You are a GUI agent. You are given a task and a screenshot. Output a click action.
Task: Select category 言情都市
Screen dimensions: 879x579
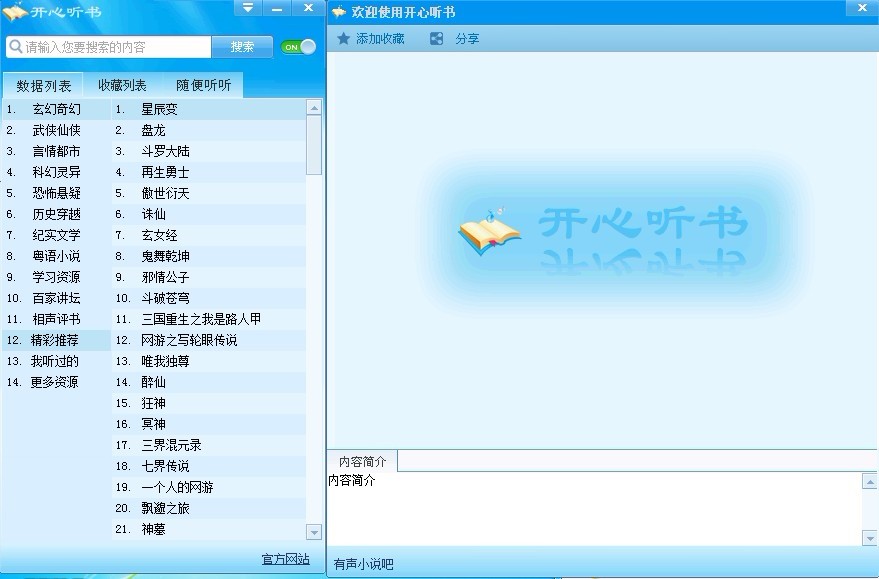(56, 151)
